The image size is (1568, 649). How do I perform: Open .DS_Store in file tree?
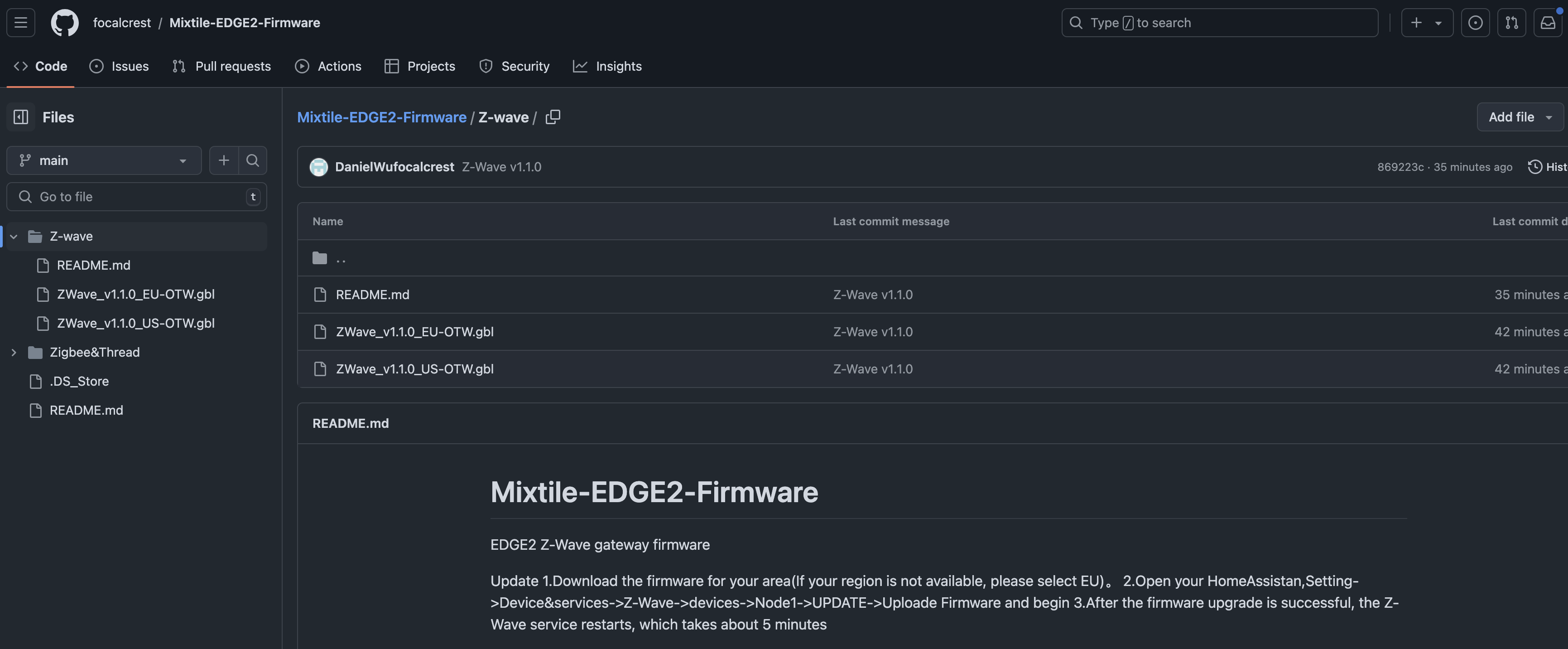[79, 382]
